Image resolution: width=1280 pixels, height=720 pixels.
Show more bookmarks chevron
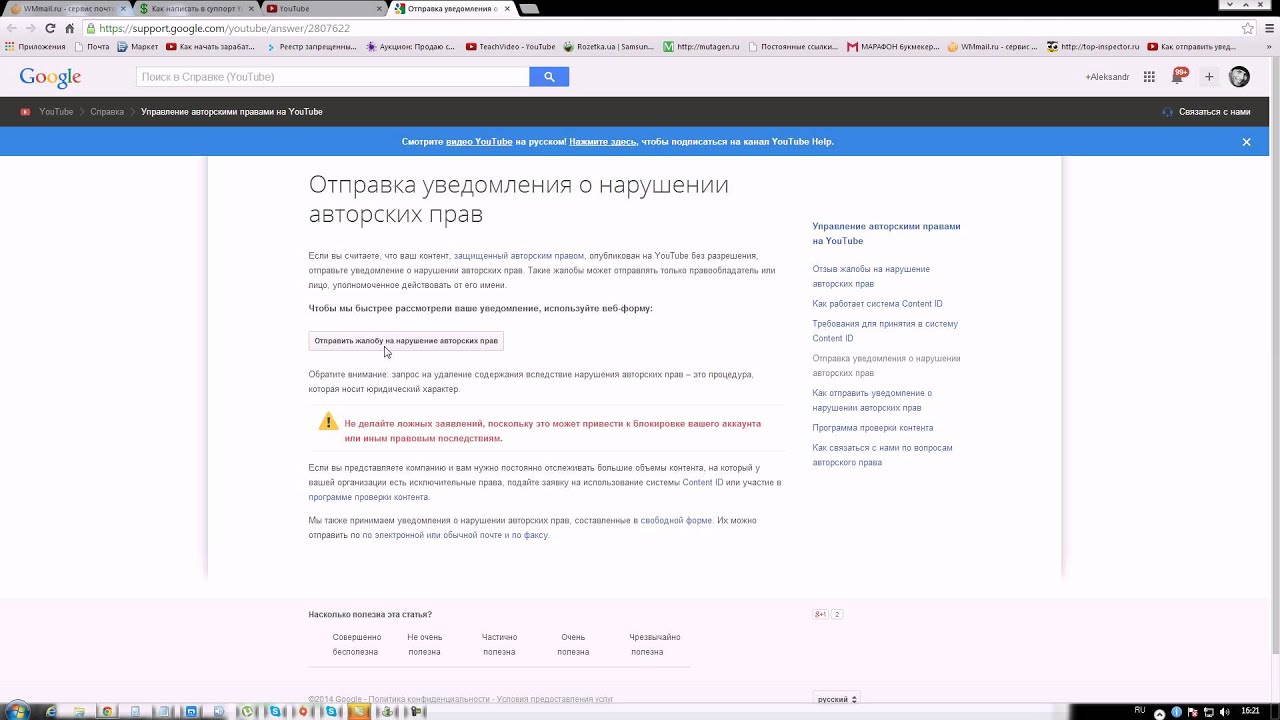point(1269,46)
